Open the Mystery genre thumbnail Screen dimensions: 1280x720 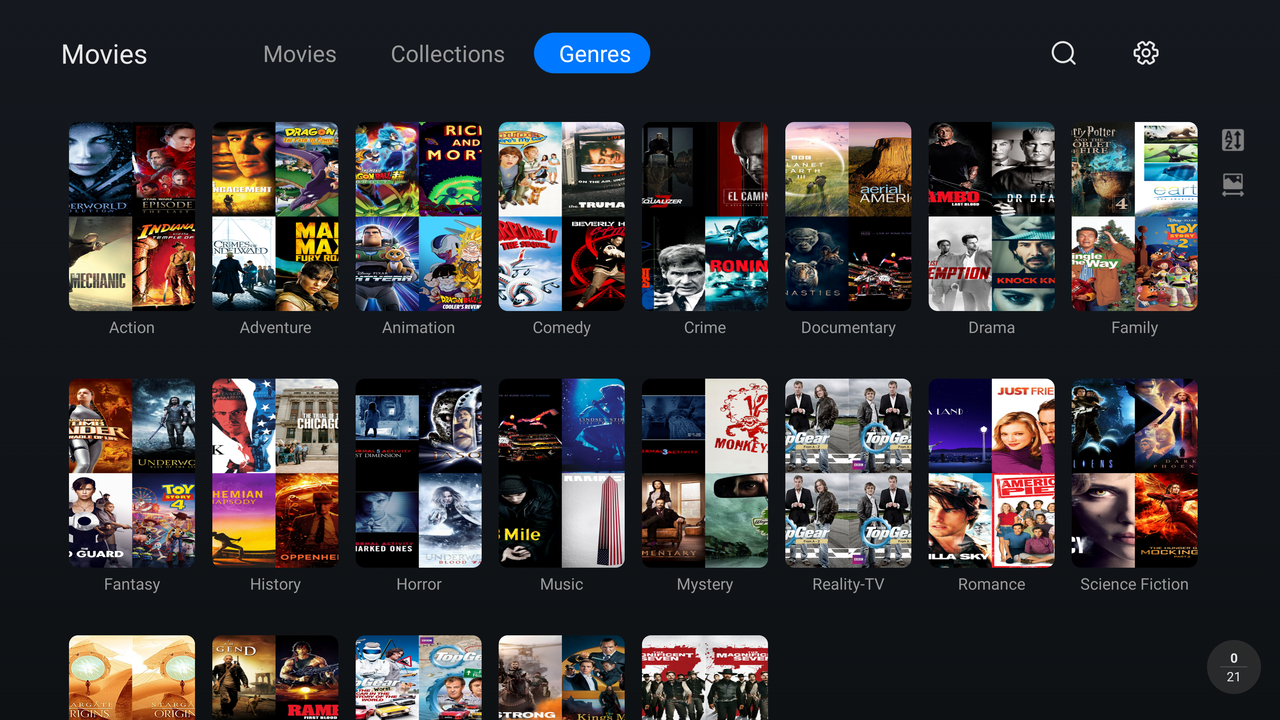click(x=705, y=473)
